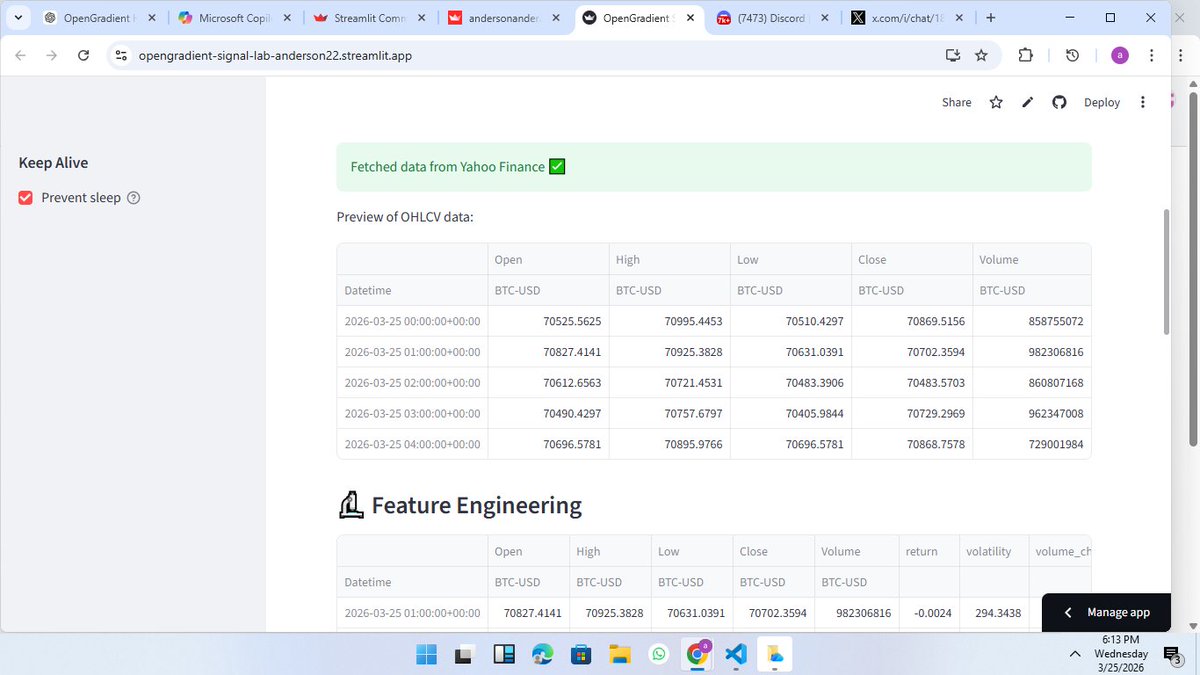Select the 2026-03-25 00:00:00+00:00 row label
Screen dimensions: 1200x675
click(x=412, y=321)
